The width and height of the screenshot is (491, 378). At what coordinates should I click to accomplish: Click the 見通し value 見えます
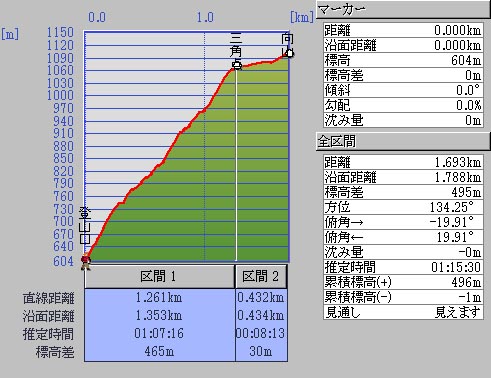click(458, 312)
